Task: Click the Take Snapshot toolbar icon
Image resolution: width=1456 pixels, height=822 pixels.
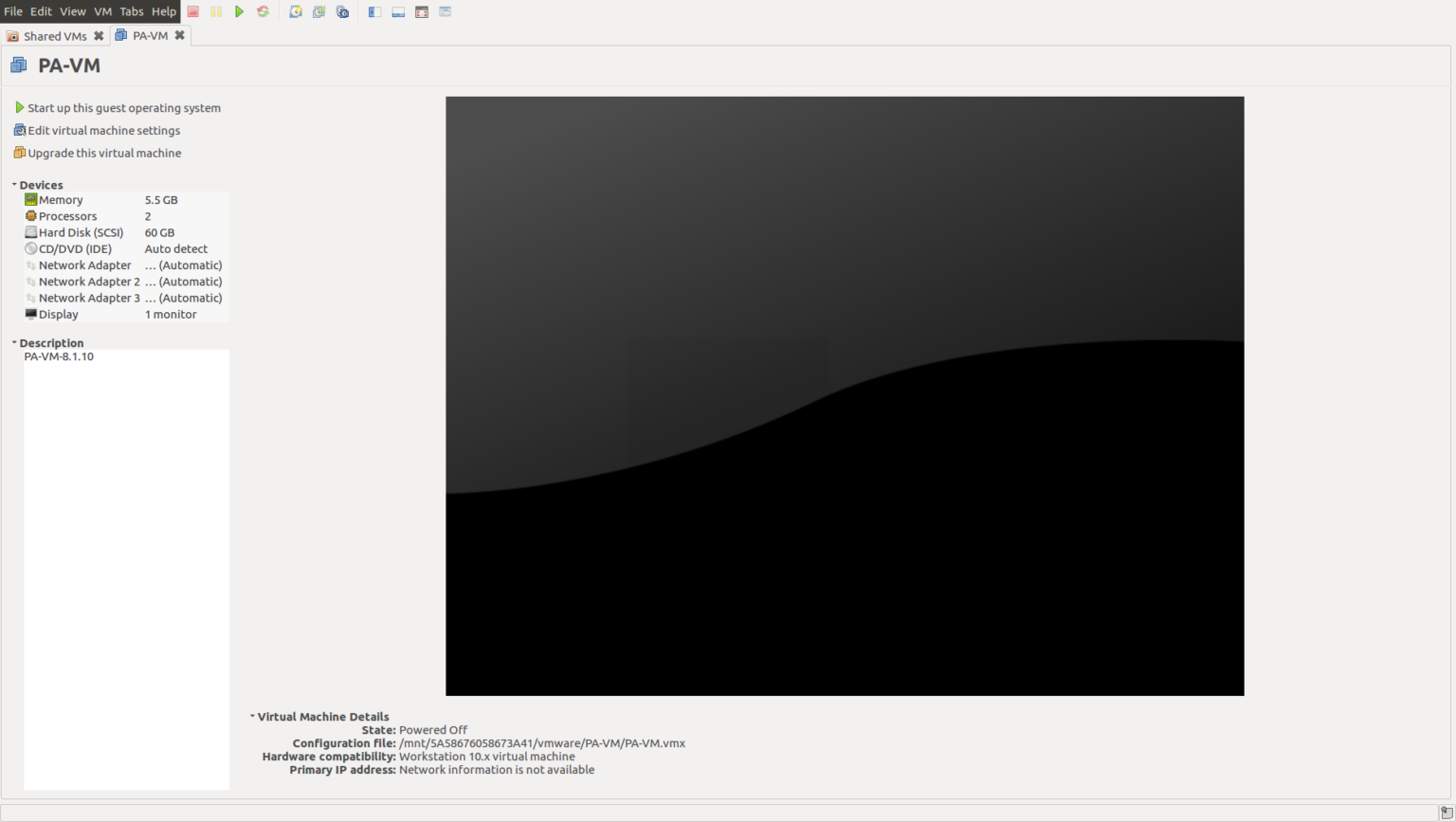Action: pyautogui.click(x=296, y=11)
